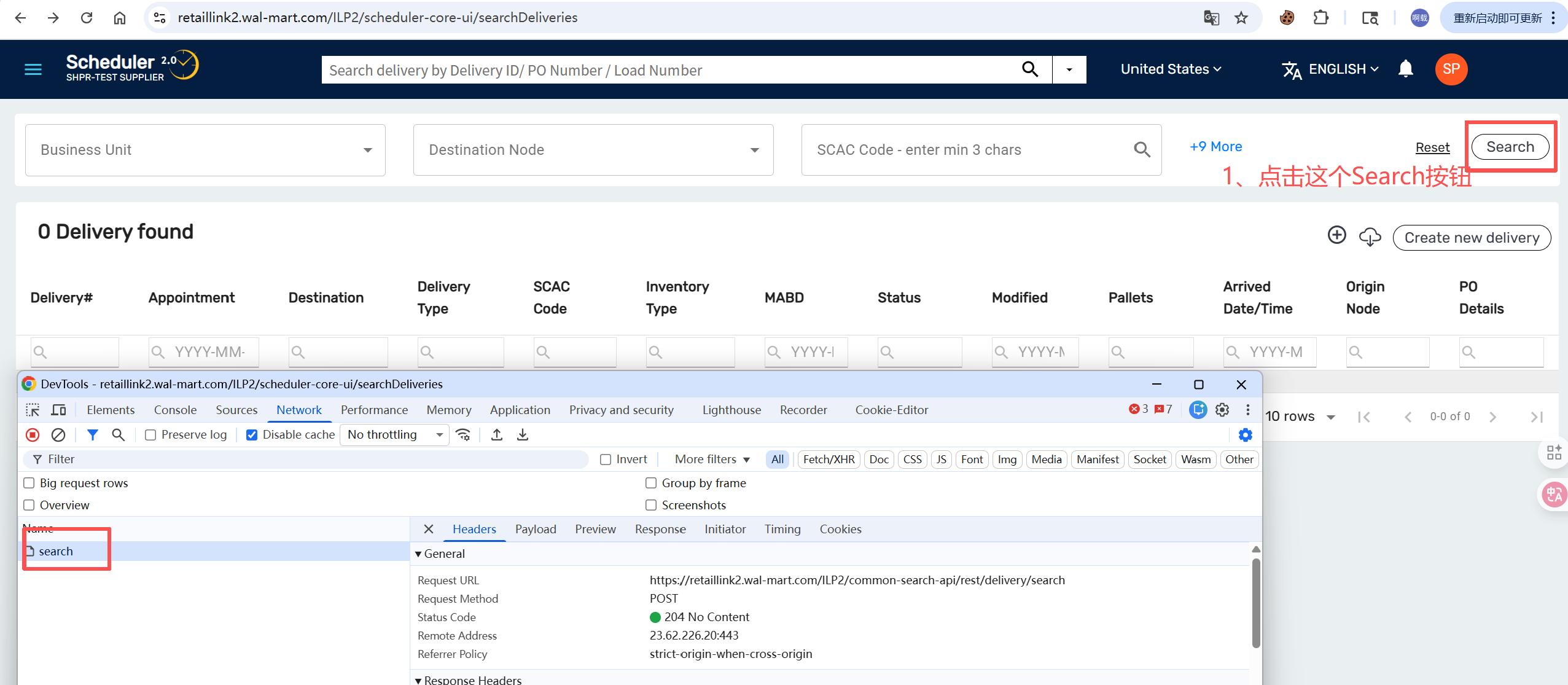Open the Payload tab
Screen dimensions: 1568x685
[536, 529]
